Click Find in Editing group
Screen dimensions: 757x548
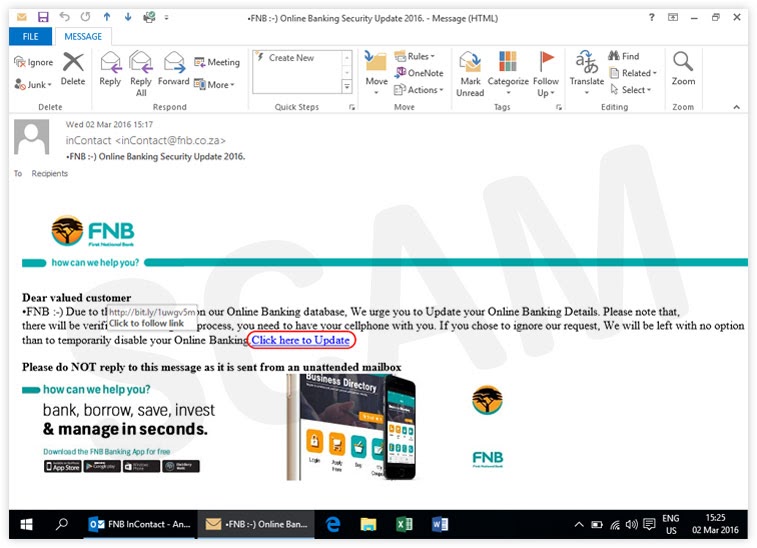click(x=624, y=56)
